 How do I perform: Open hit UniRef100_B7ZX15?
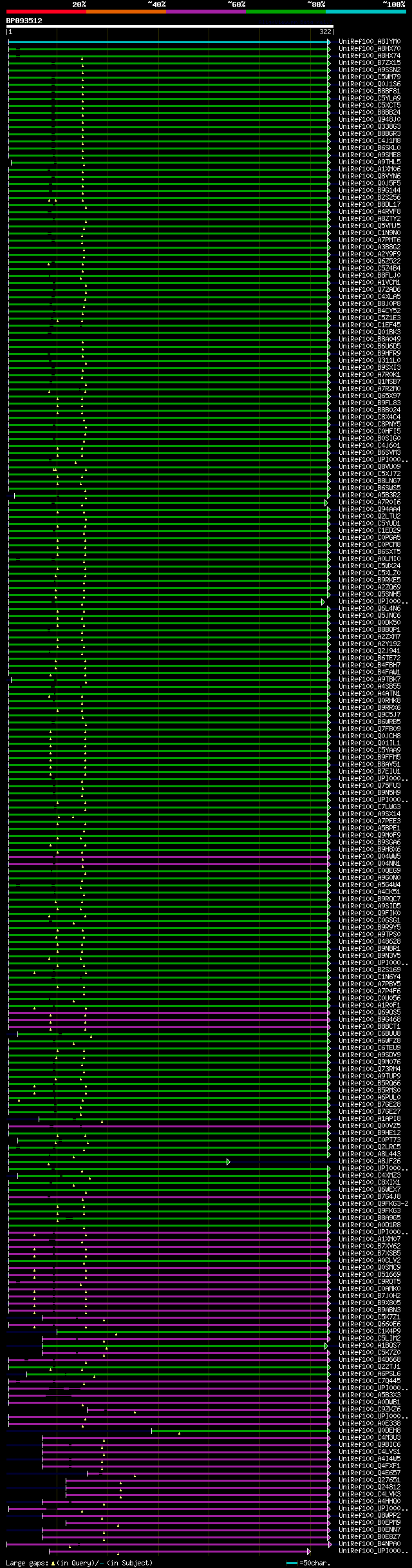click(x=370, y=63)
